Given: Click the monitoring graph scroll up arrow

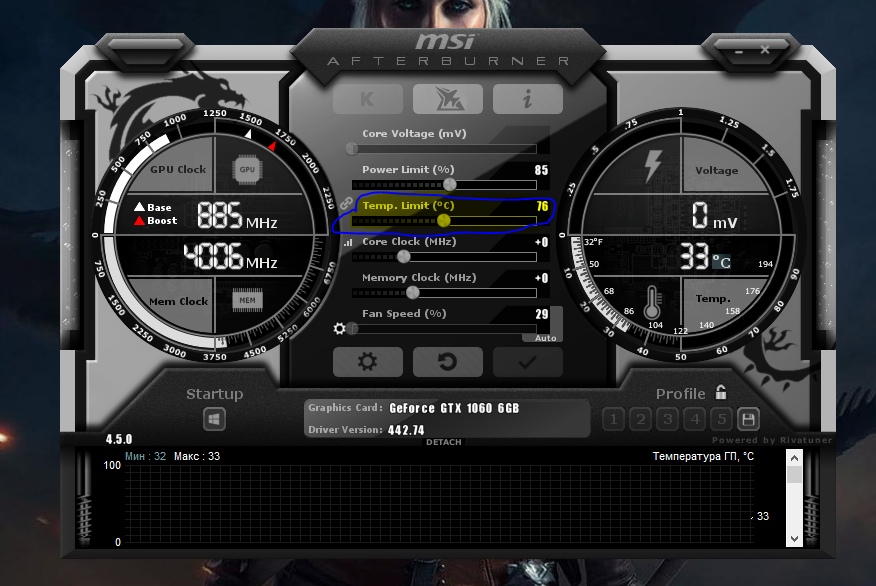Looking at the screenshot, I should pyautogui.click(x=794, y=459).
